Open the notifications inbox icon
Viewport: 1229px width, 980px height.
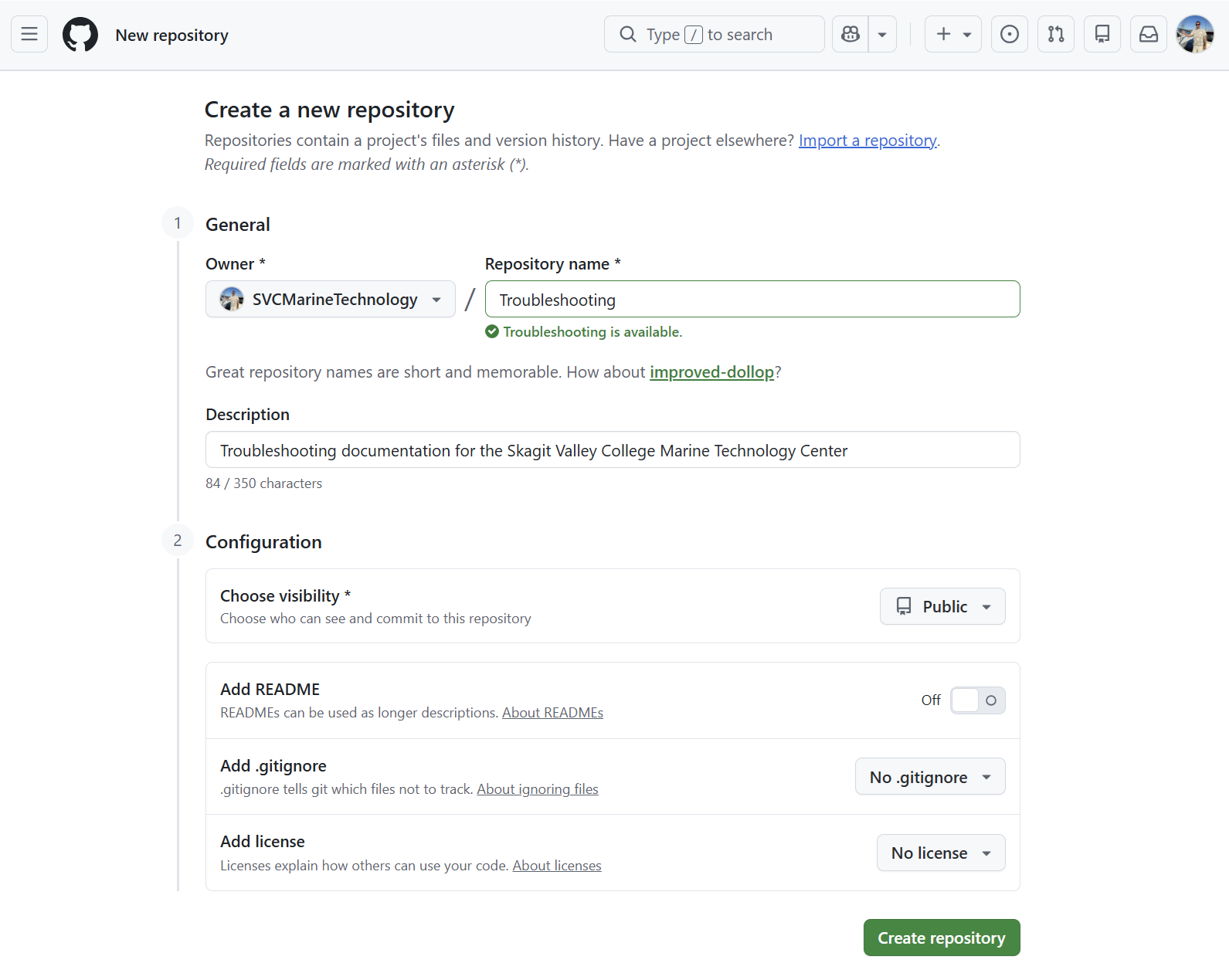(1149, 35)
